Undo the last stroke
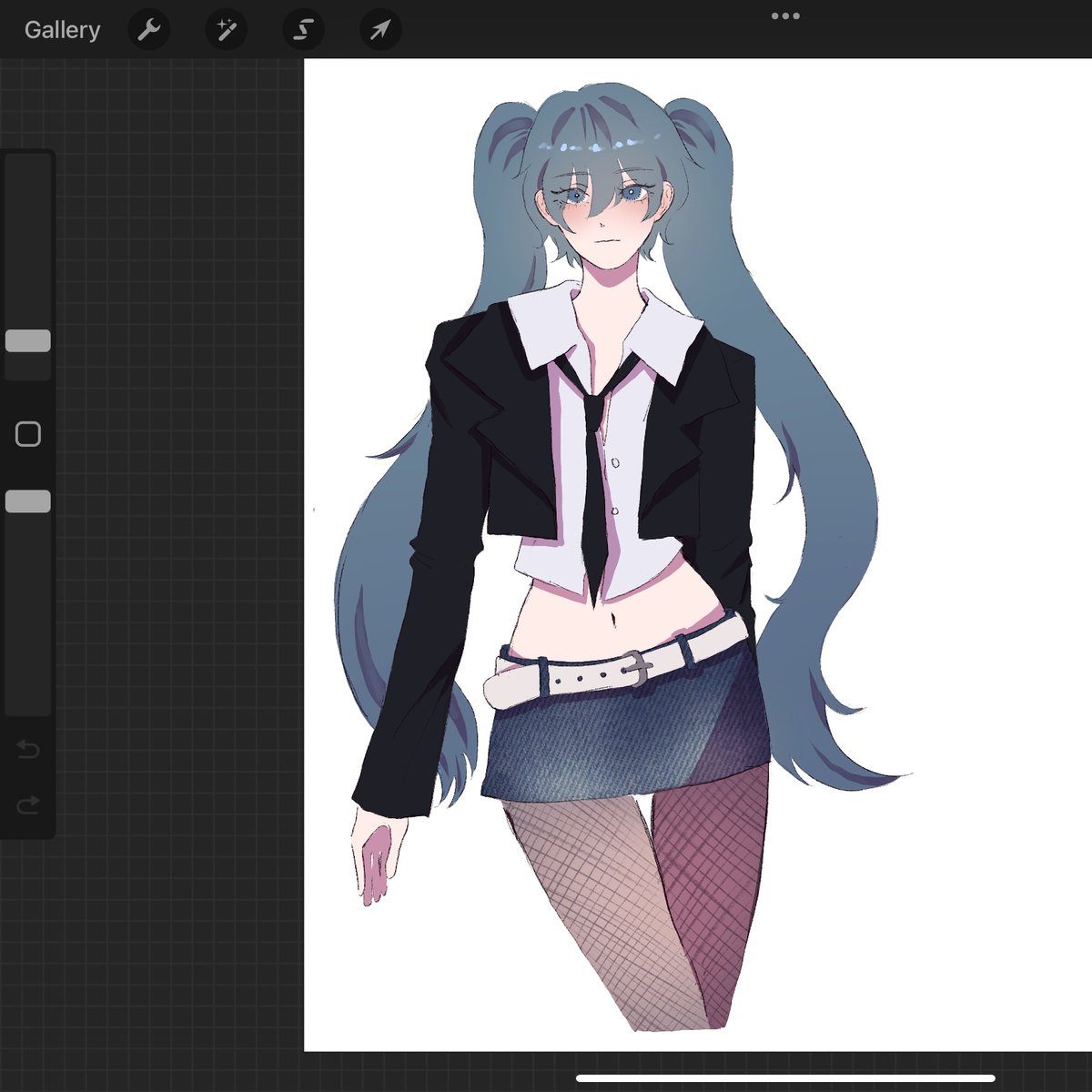Screen dimensions: 1092x1092 28,750
